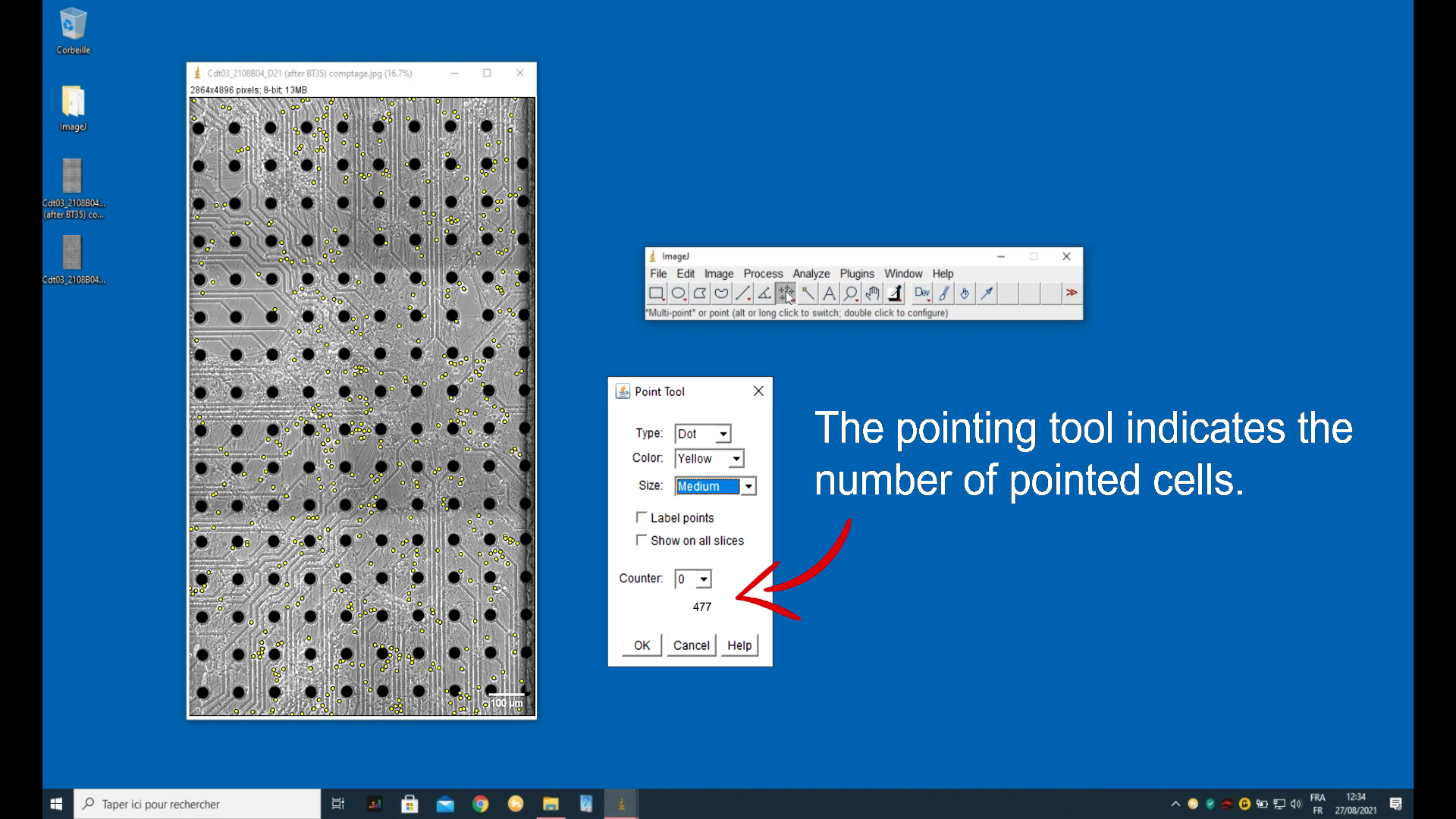1456x819 pixels.
Task: Activate the Wand tracing tool
Action: pyautogui.click(x=808, y=293)
